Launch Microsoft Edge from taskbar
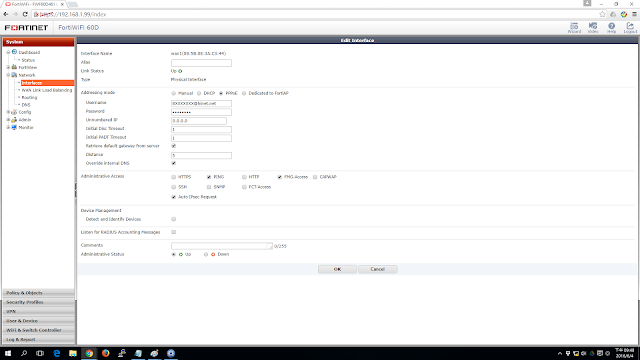 coord(56,353)
